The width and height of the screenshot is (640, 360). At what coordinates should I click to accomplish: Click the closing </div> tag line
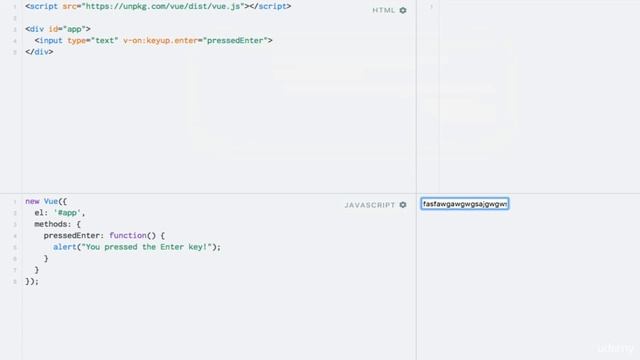[x=39, y=52]
